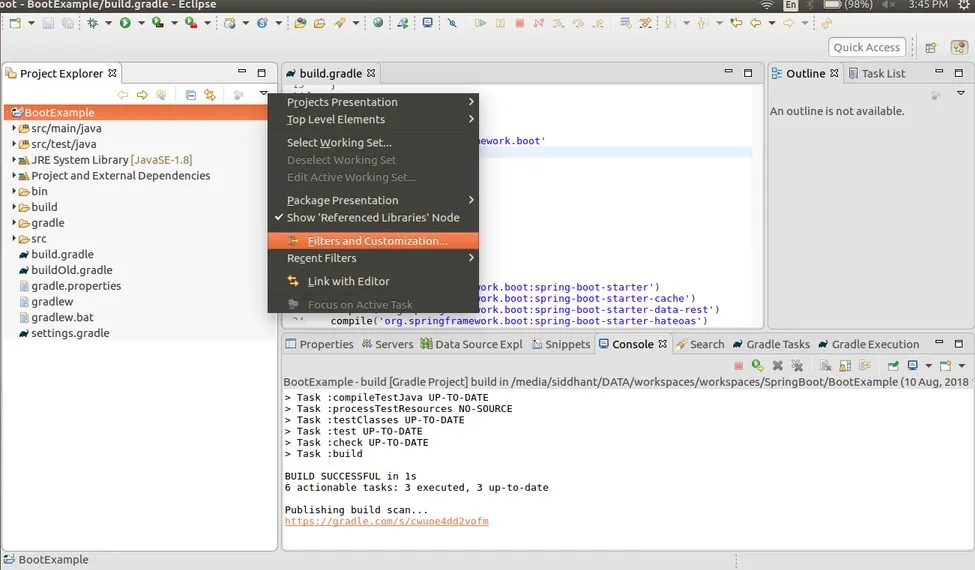Screen dimensions: 975x570
Task: Click the battery indicator in top bar
Action: pos(848,5)
